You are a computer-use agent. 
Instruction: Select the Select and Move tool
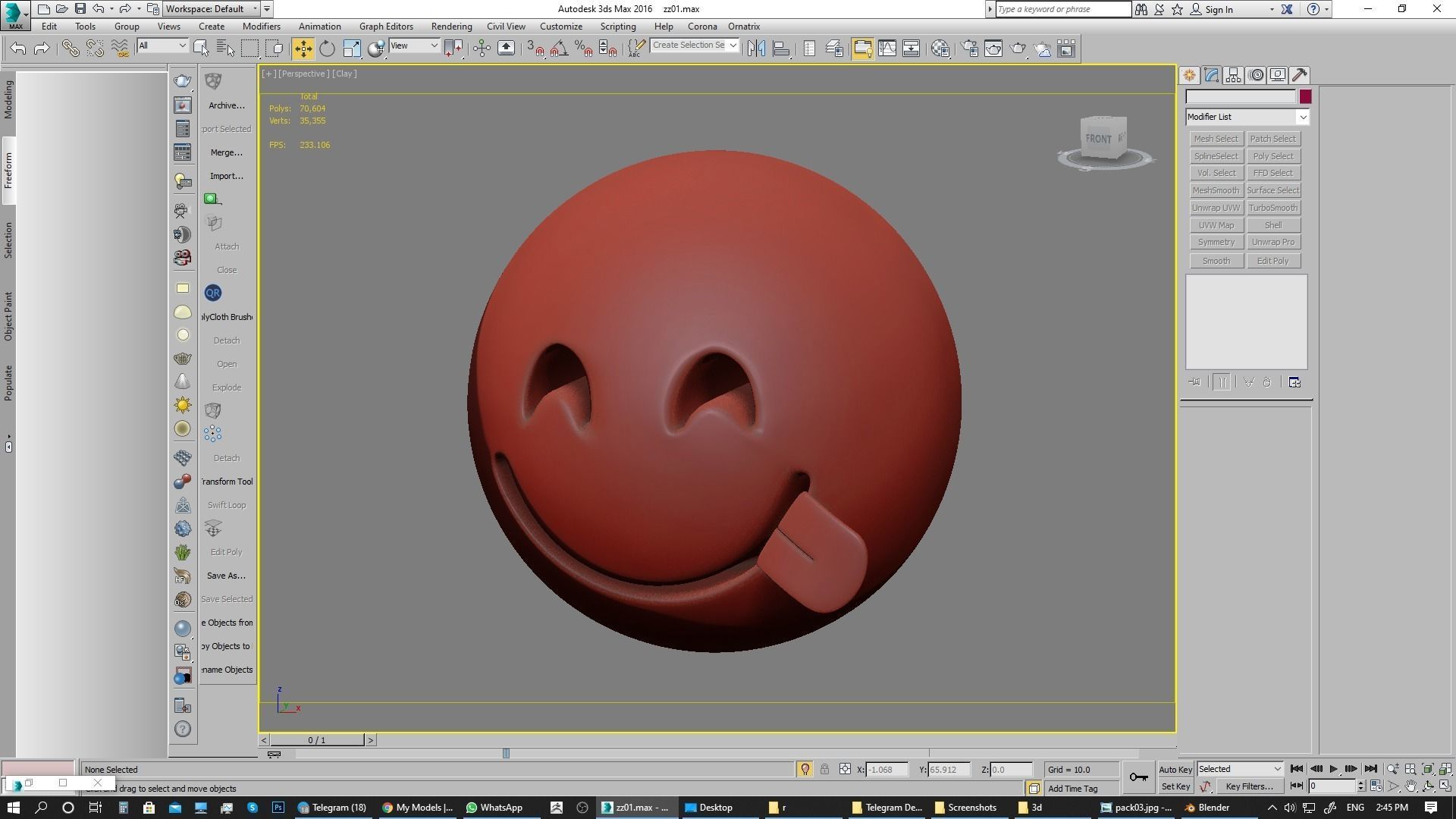[x=303, y=49]
